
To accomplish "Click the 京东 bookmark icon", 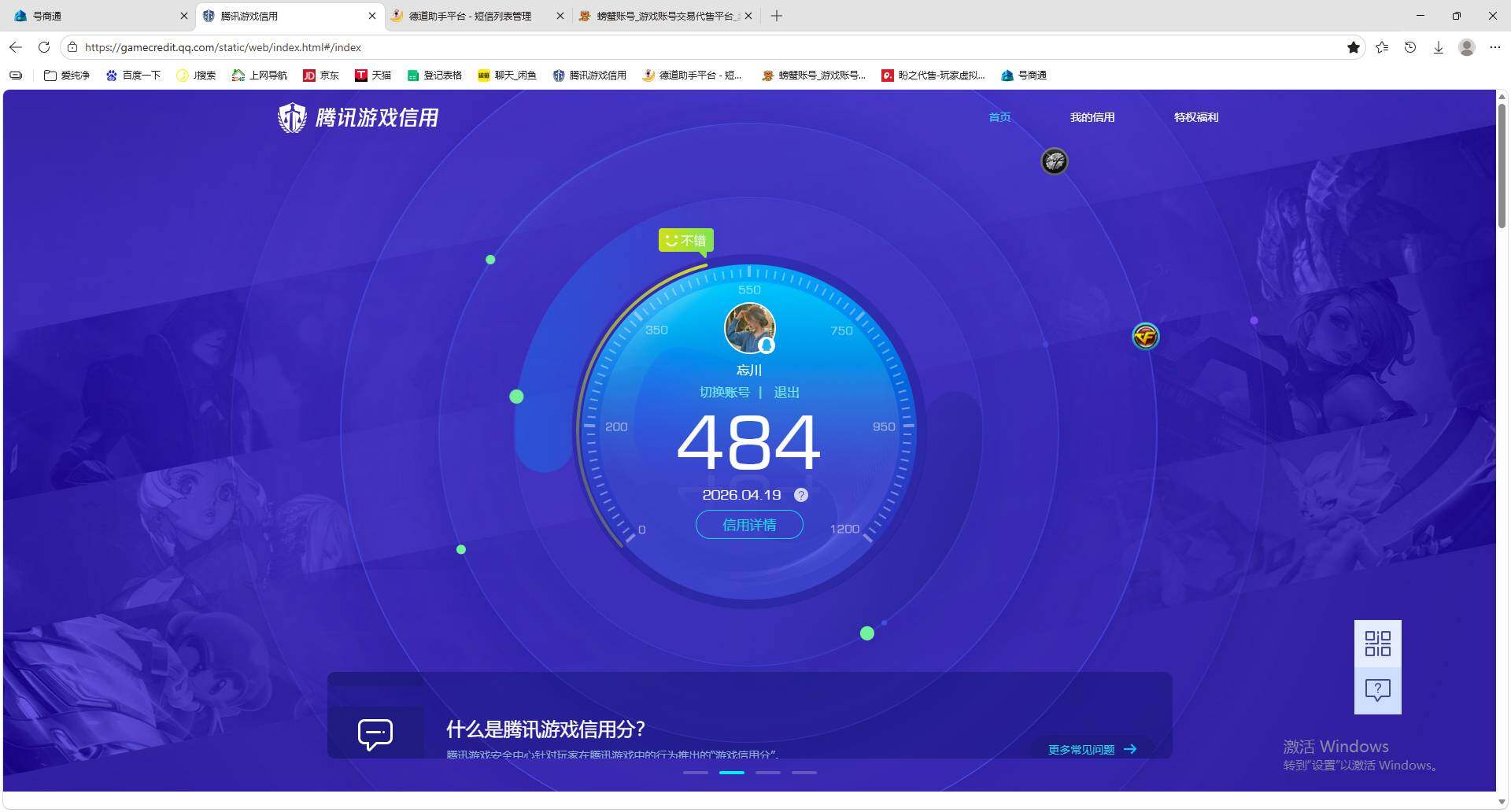I will [310, 75].
